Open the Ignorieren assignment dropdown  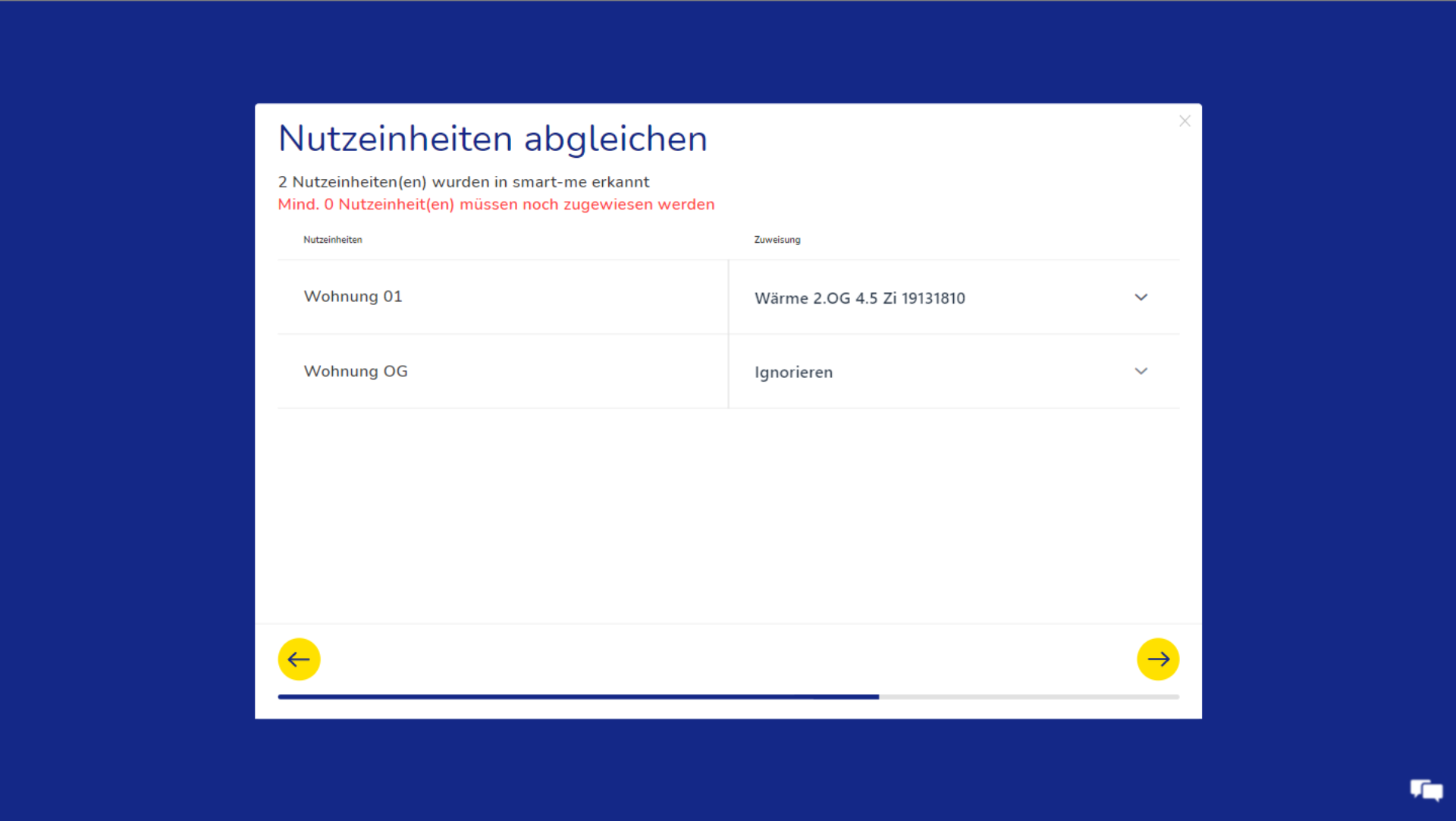tap(793, 373)
